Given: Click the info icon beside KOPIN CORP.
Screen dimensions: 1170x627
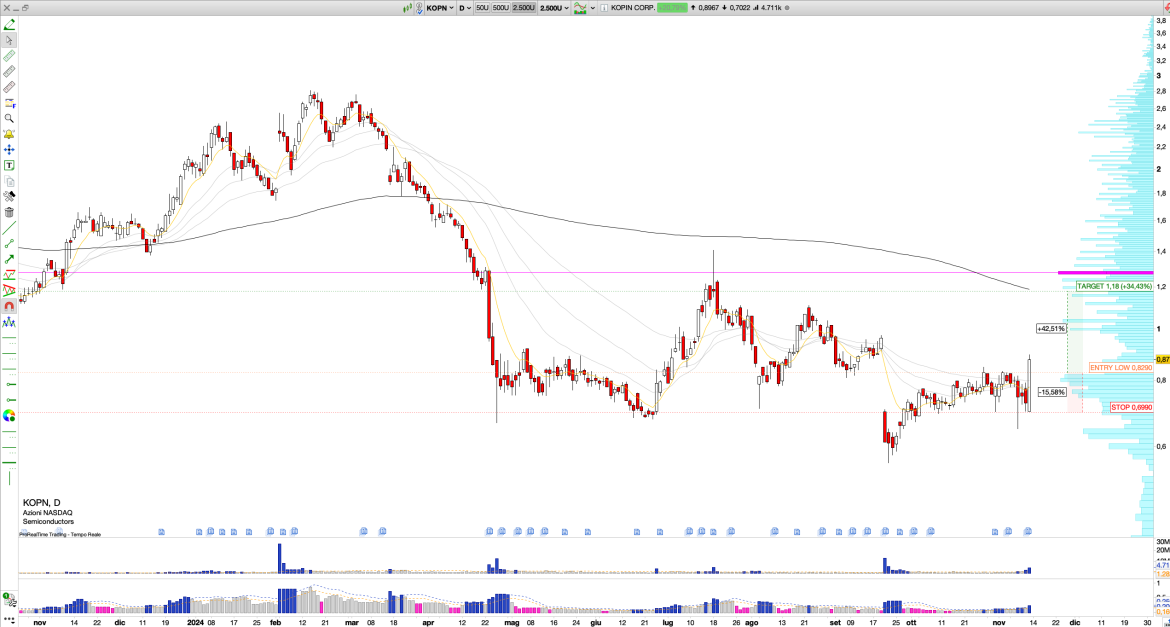Looking at the screenshot, I should [x=604, y=8].
